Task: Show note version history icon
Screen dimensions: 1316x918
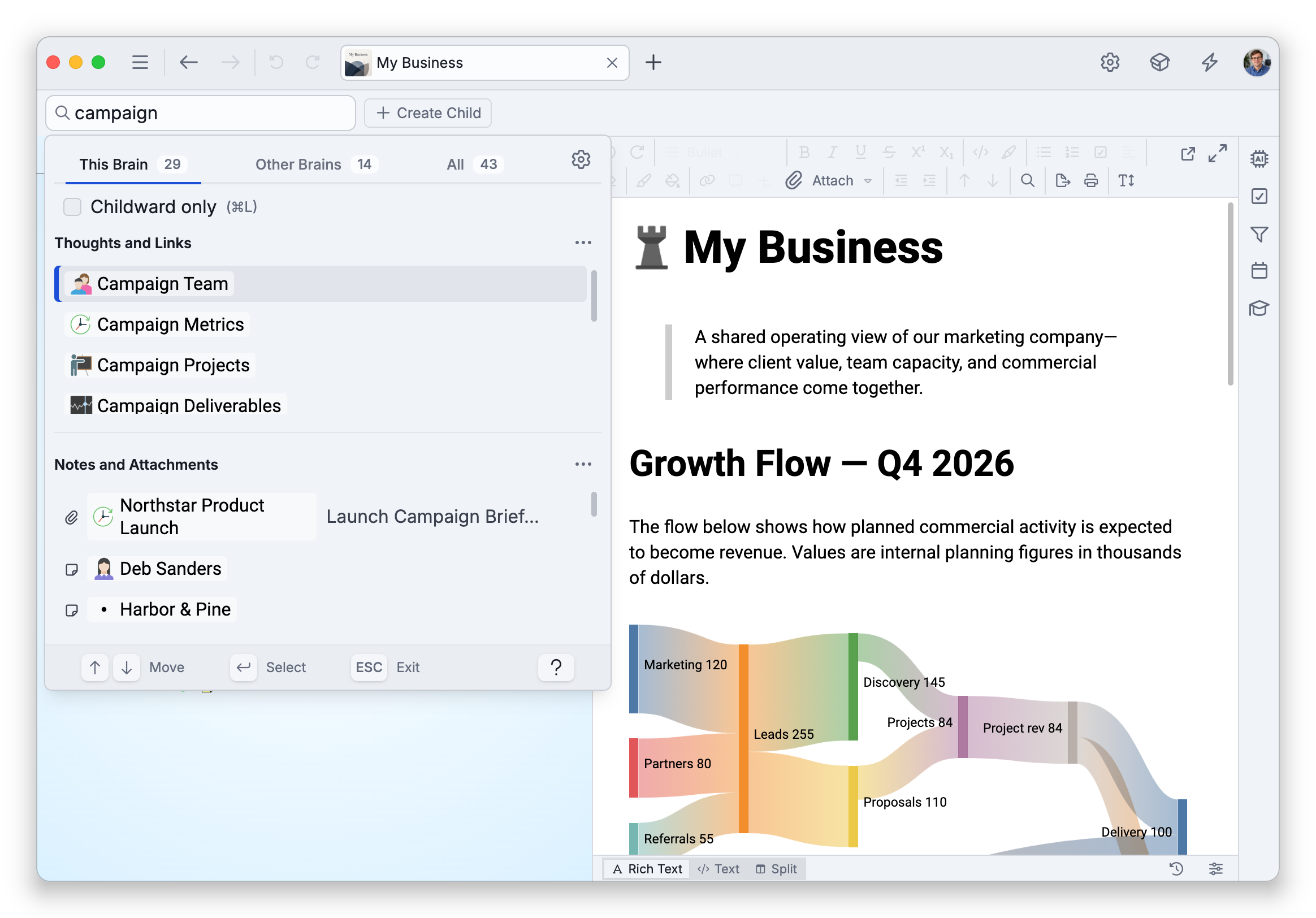Action: 1176,868
